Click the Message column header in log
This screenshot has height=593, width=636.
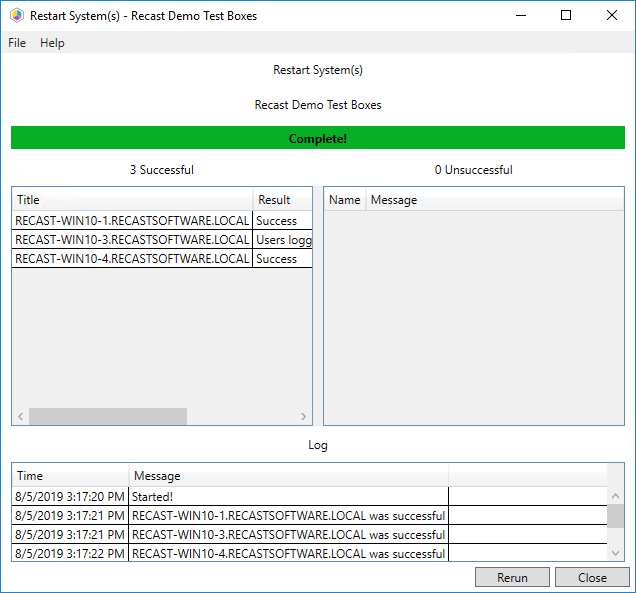point(289,475)
